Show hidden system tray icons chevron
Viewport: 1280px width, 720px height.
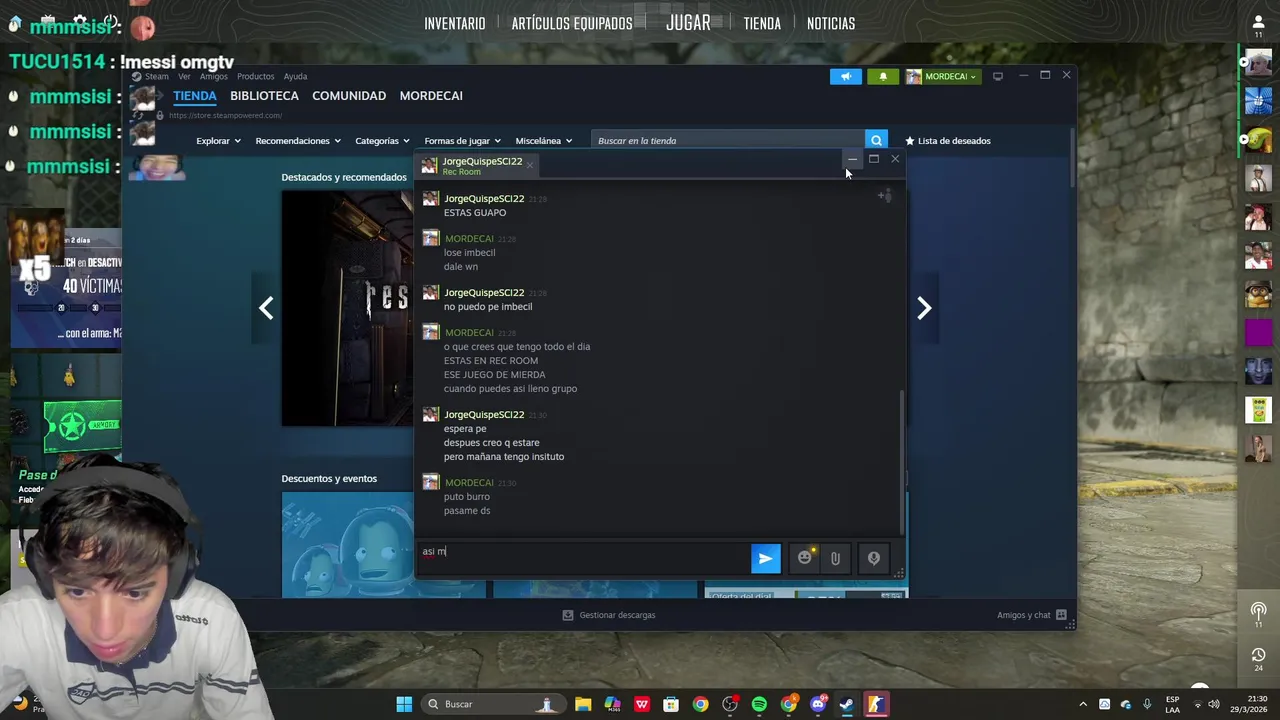pyautogui.click(x=1081, y=704)
